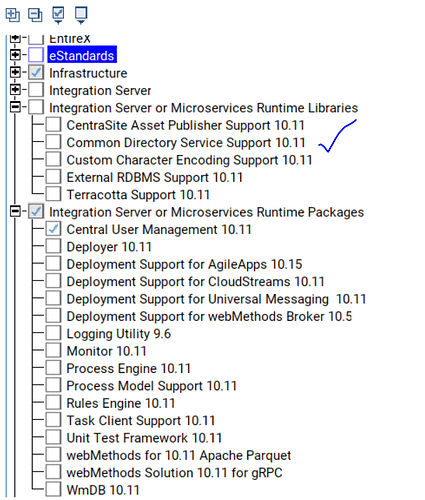Screen dimensions: 425x500
Task: Select 'External RDBMS Support 10.11' text
Action: pyautogui.click(x=155, y=177)
